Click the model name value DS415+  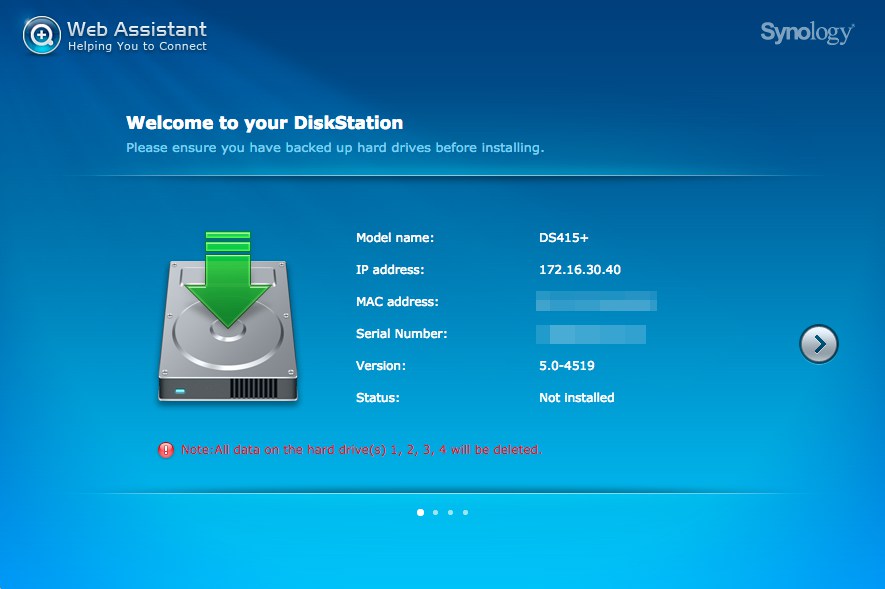563,238
